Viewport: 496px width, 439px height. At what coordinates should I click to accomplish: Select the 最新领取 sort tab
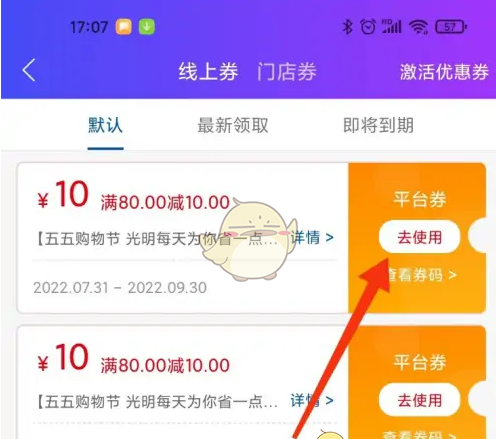(233, 125)
